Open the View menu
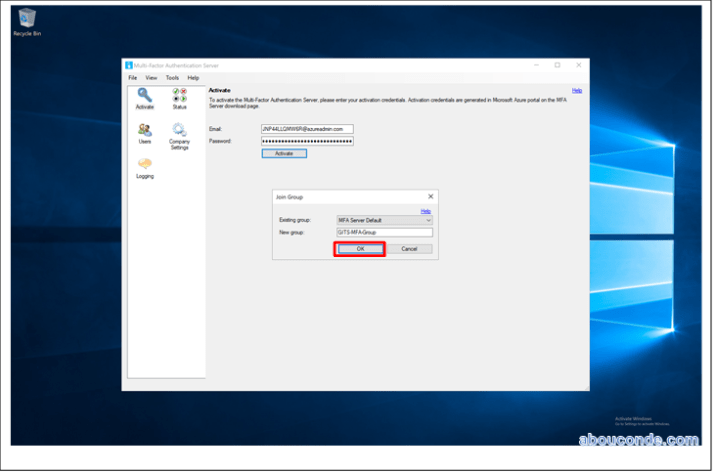Screen dimensions: 714x472 pos(151,77)
